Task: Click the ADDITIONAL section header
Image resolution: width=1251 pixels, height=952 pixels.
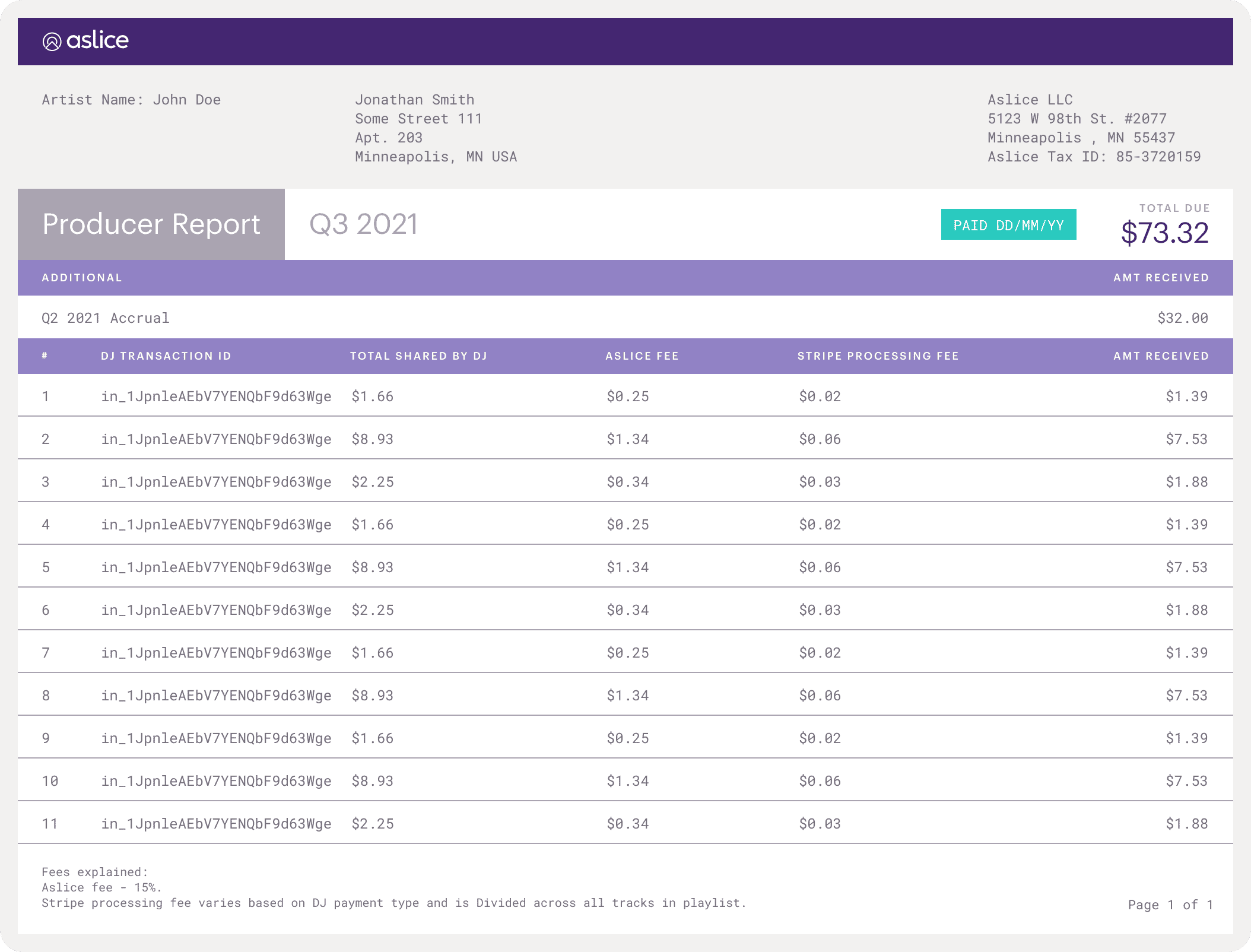Action: pos(82,278)
